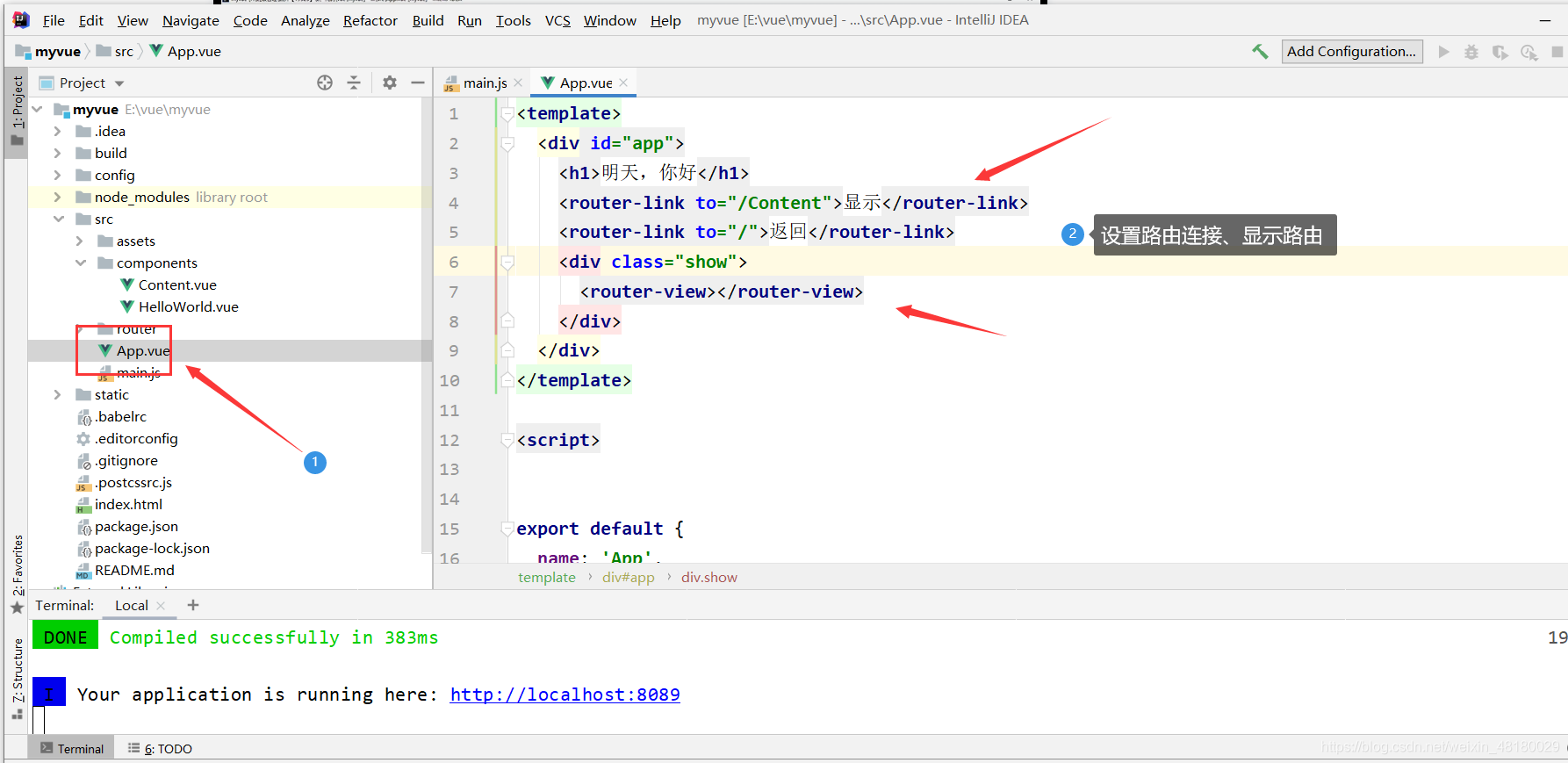The height and width of the screenshot is (763, 1568).
Task: Select HelloWorld.vue in project tree
Action: pyautogui.click(x=188, y=307)
